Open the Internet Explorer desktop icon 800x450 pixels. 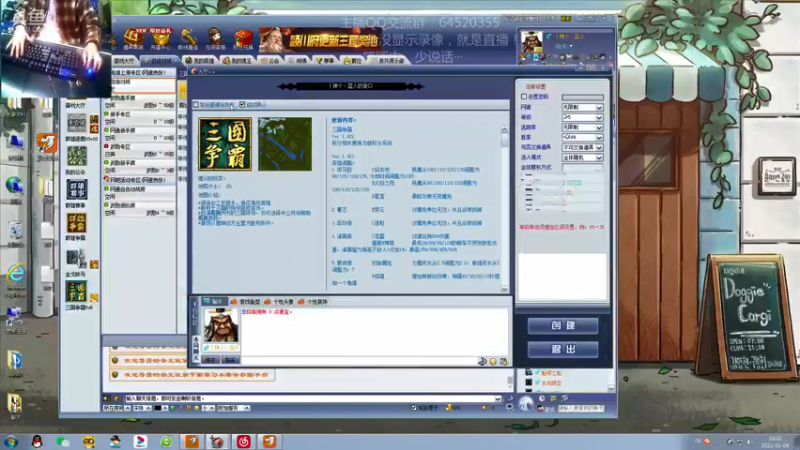[x=15, y=274]
